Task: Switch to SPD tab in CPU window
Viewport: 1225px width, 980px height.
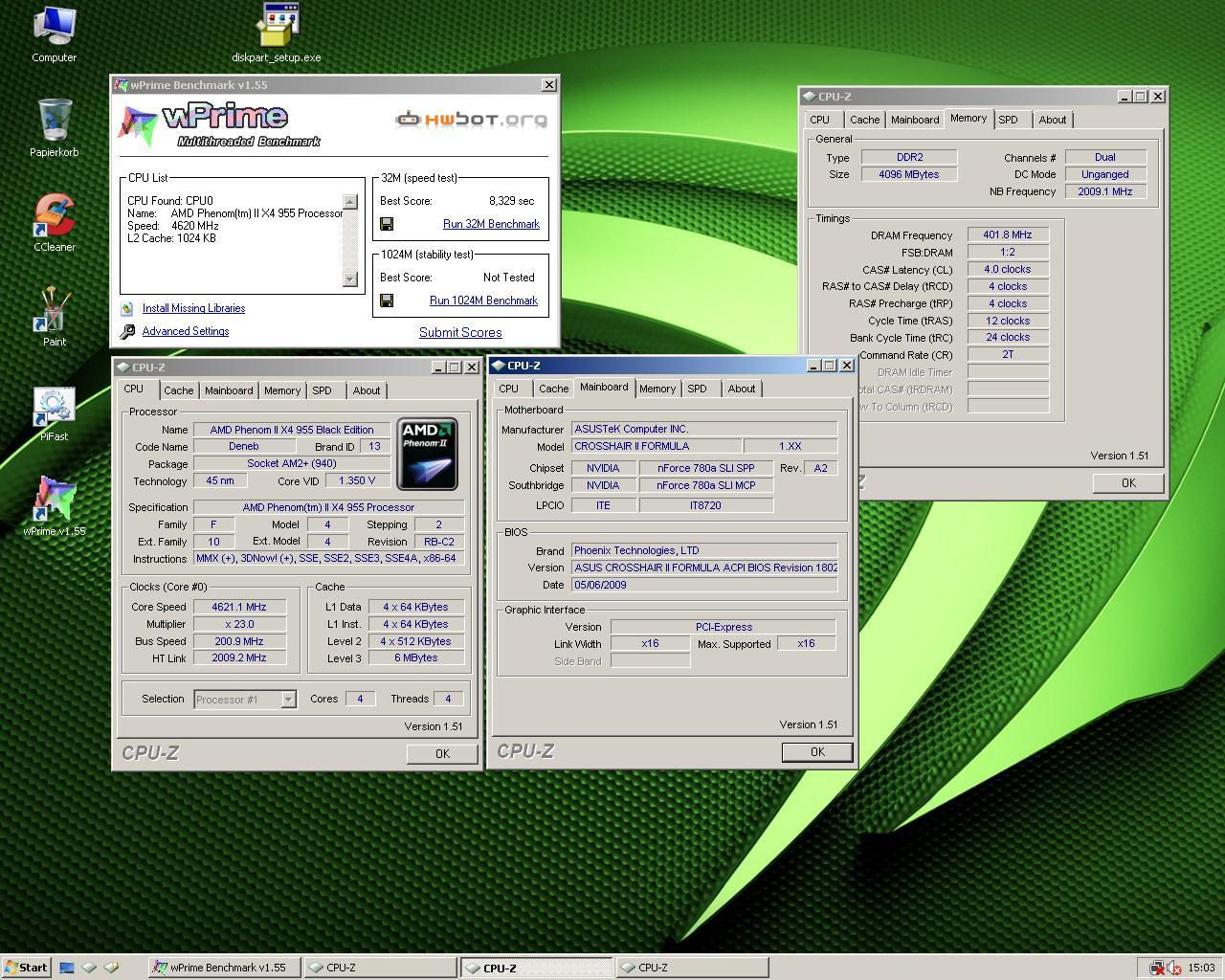Action: [322, 390]
